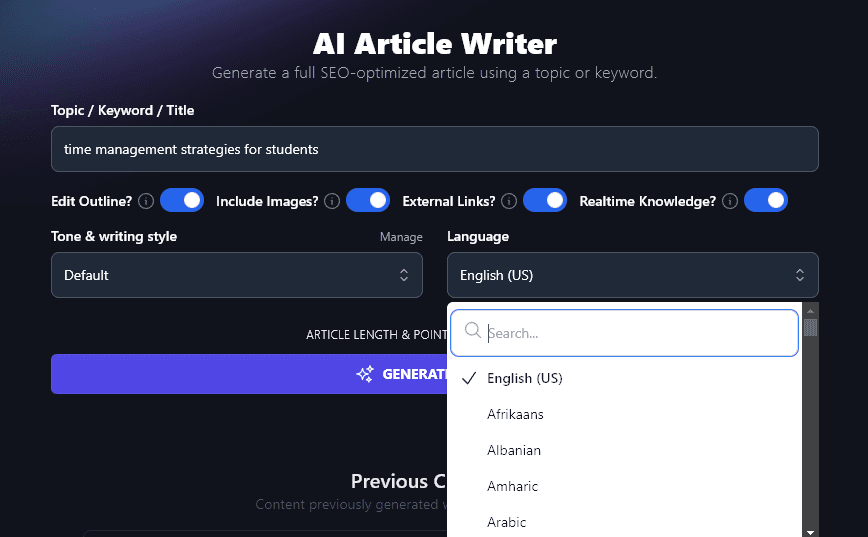Turn off the Edit Outline toggle
Screen dimensions: 868x537
point(182,201)
